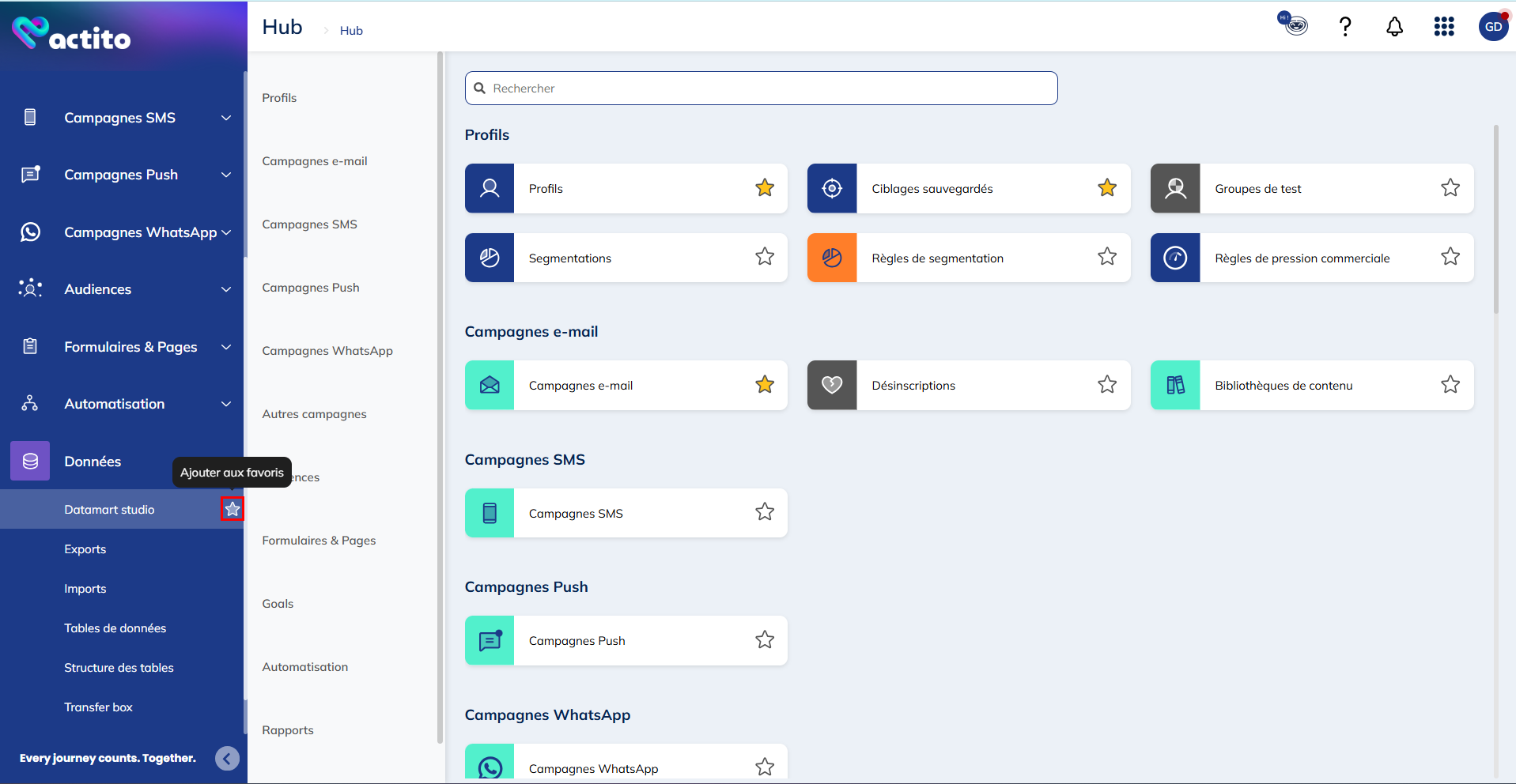Open the Groupes de test tile
Image resolution: width=1516 pixels, height=784 pixels.
1311,189
